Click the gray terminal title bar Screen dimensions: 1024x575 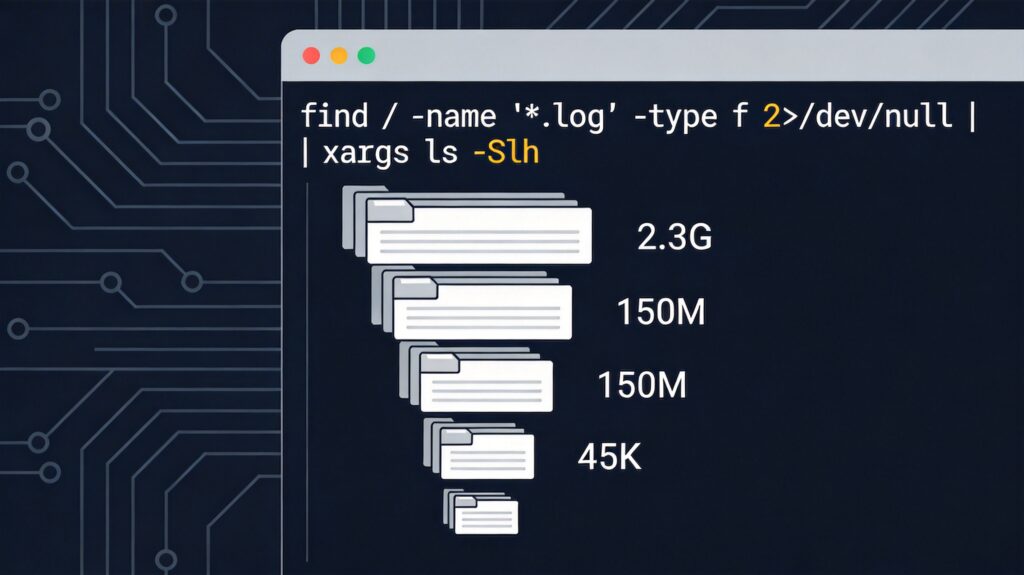[x=650, y=56]
